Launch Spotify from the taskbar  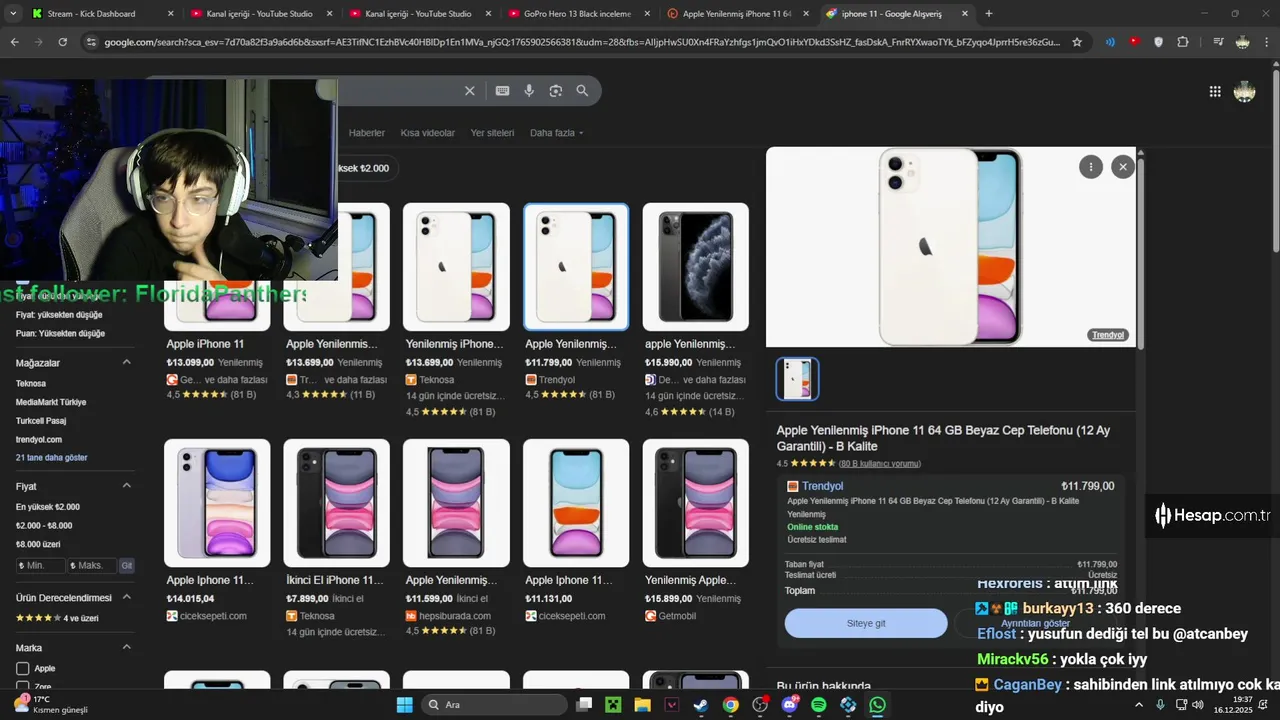coord(819,705)
